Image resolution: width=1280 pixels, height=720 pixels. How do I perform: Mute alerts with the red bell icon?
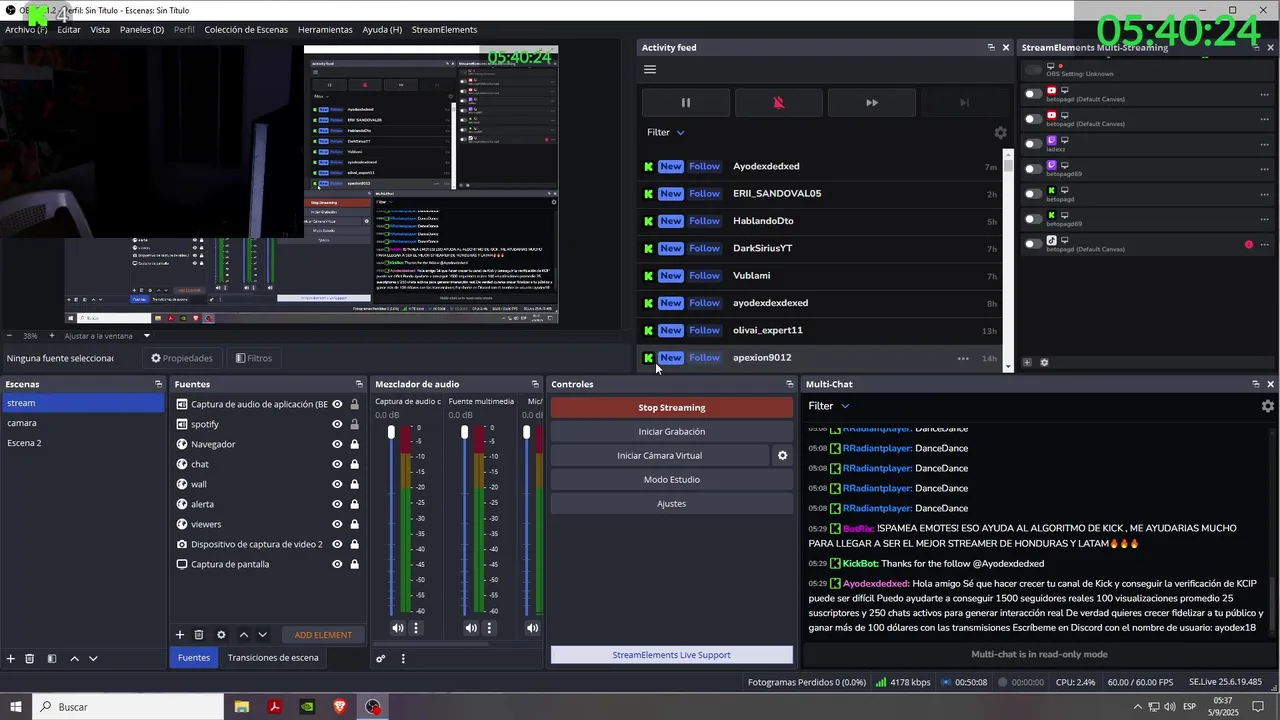tap(779, 102)
